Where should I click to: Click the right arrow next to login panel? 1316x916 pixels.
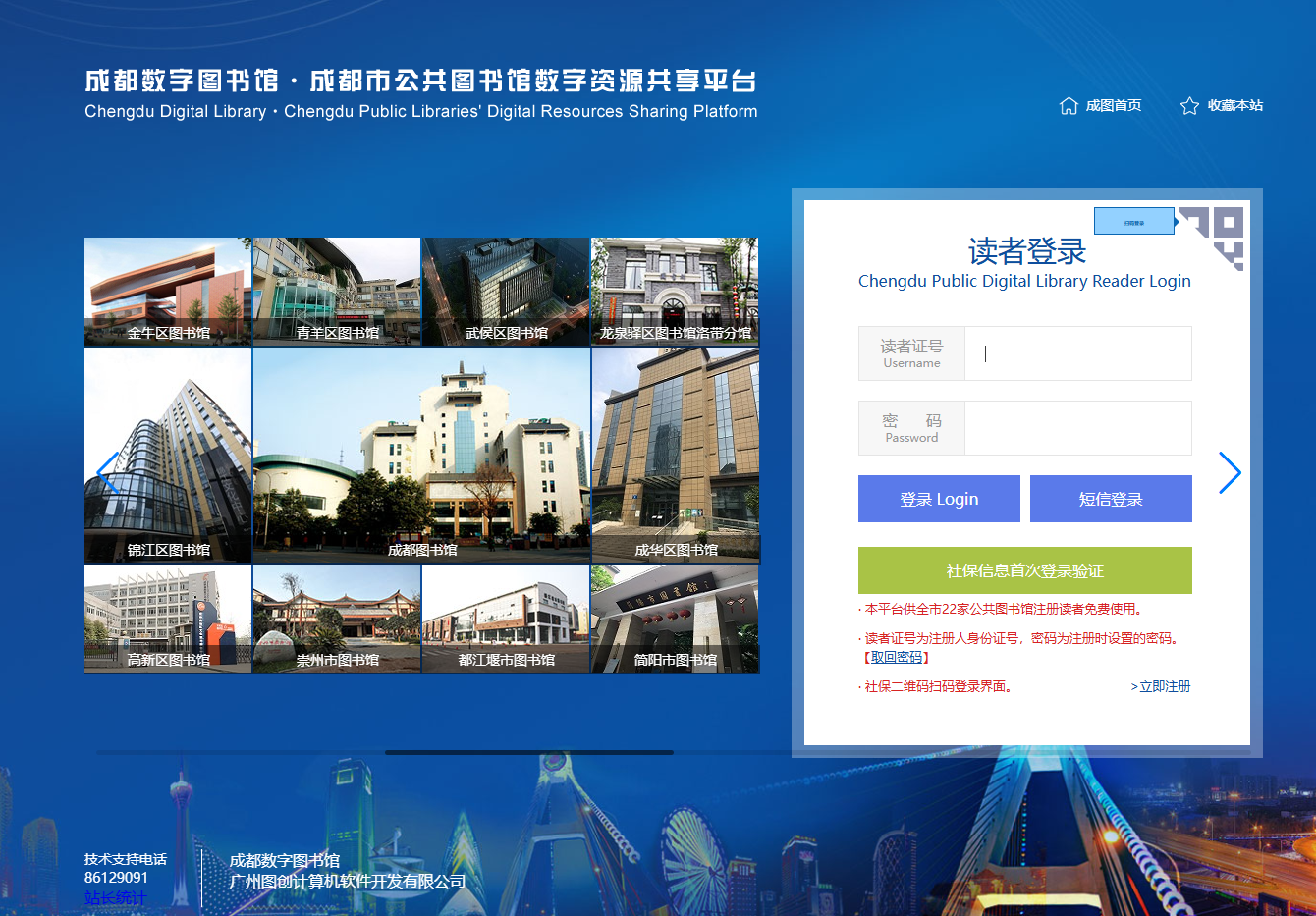[x=1230, y=473]
